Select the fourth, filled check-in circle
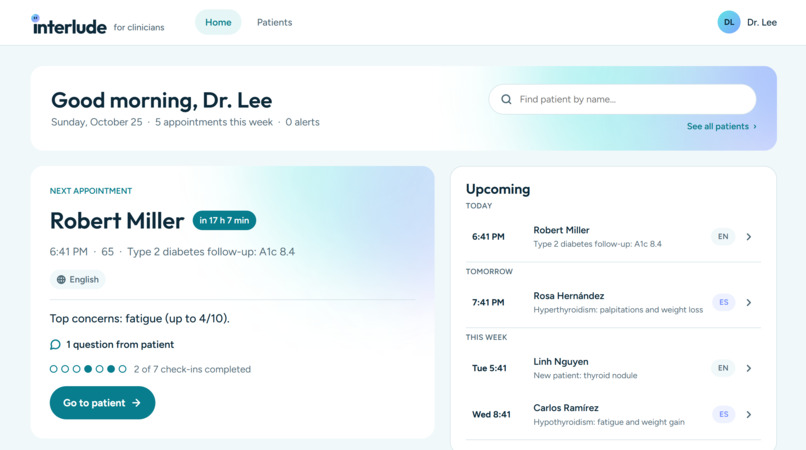Viewport: 806px width, 450px height. [88, 369]
